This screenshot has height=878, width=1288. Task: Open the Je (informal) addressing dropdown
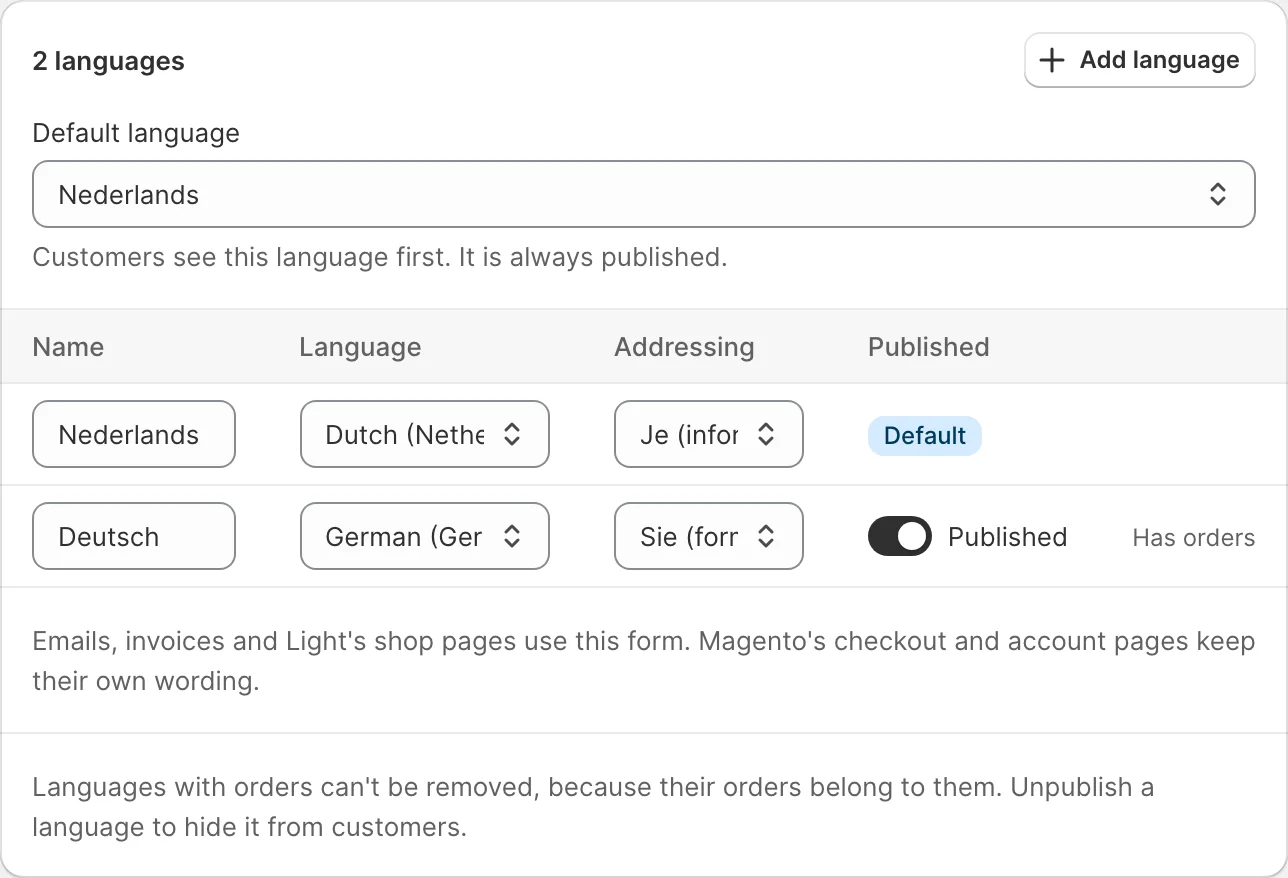click(709, 434)
